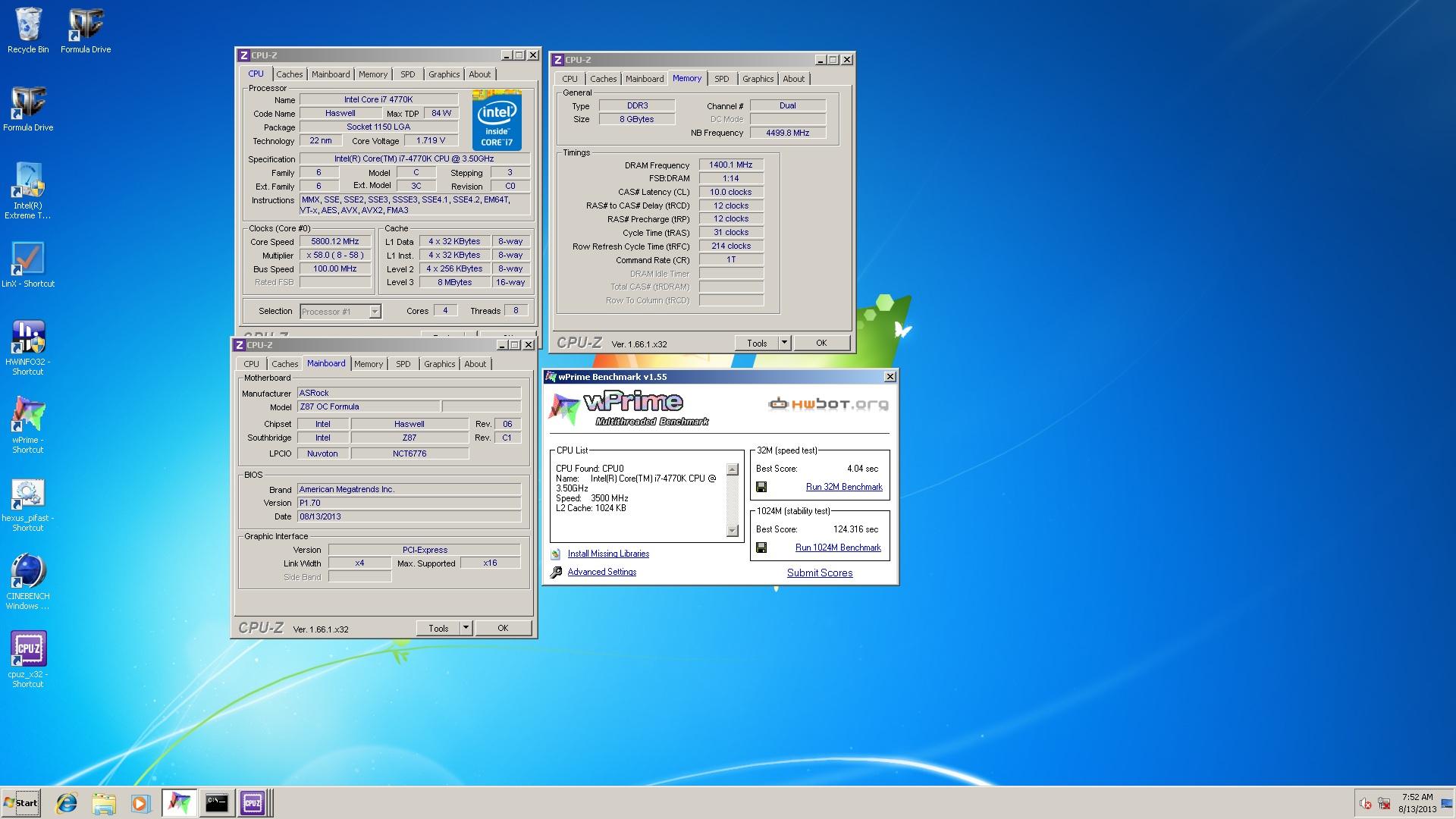This screenshot has width=1456, height=819.
Task: Click Tools button in Mainboard window
Action: 438,628
